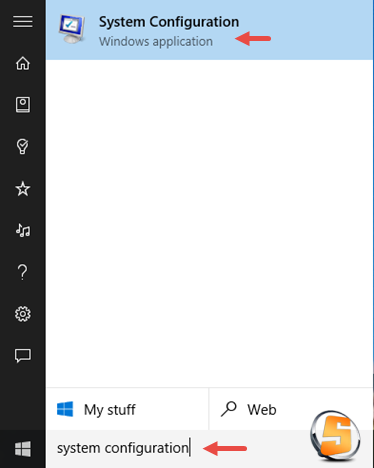Click the Windows logo beside My stuff
The width and height of the screenshot is (374, 468).
[x=65, y=409]
